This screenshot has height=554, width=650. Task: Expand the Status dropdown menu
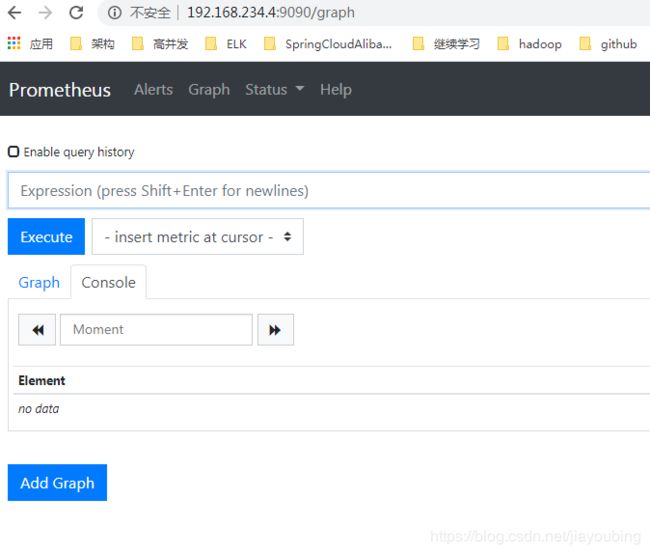(274, 89)
